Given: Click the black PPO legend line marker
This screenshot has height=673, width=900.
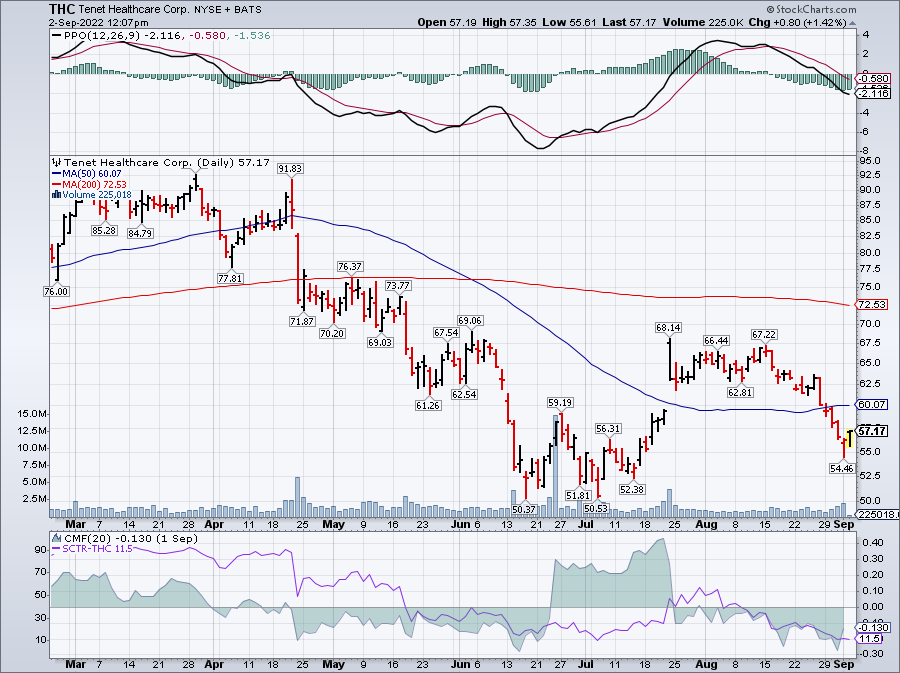Looking at the screenshot, I should [55, 37].
